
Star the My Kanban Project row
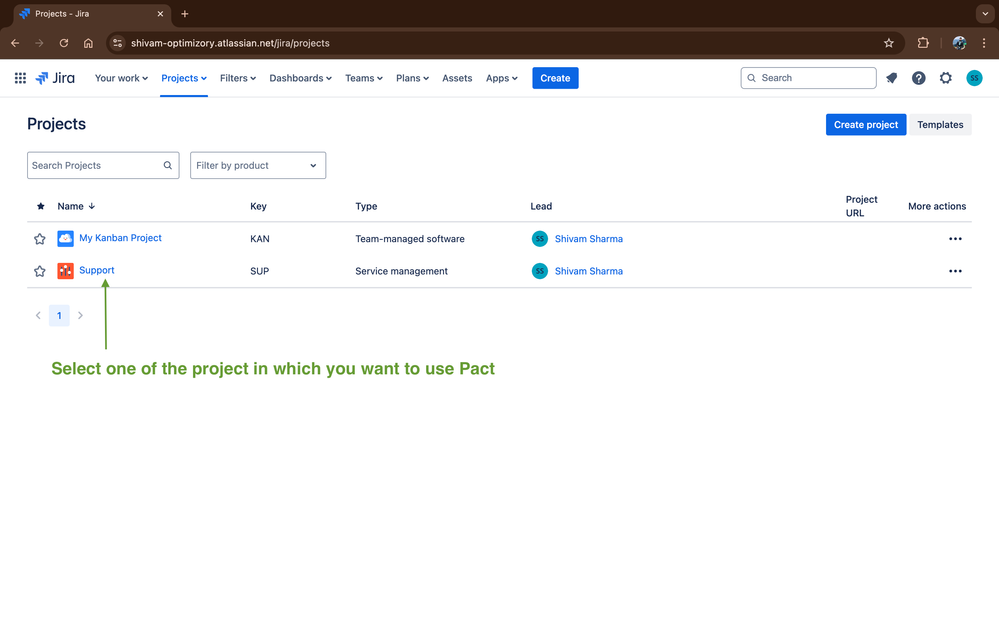tap(40, 239)
